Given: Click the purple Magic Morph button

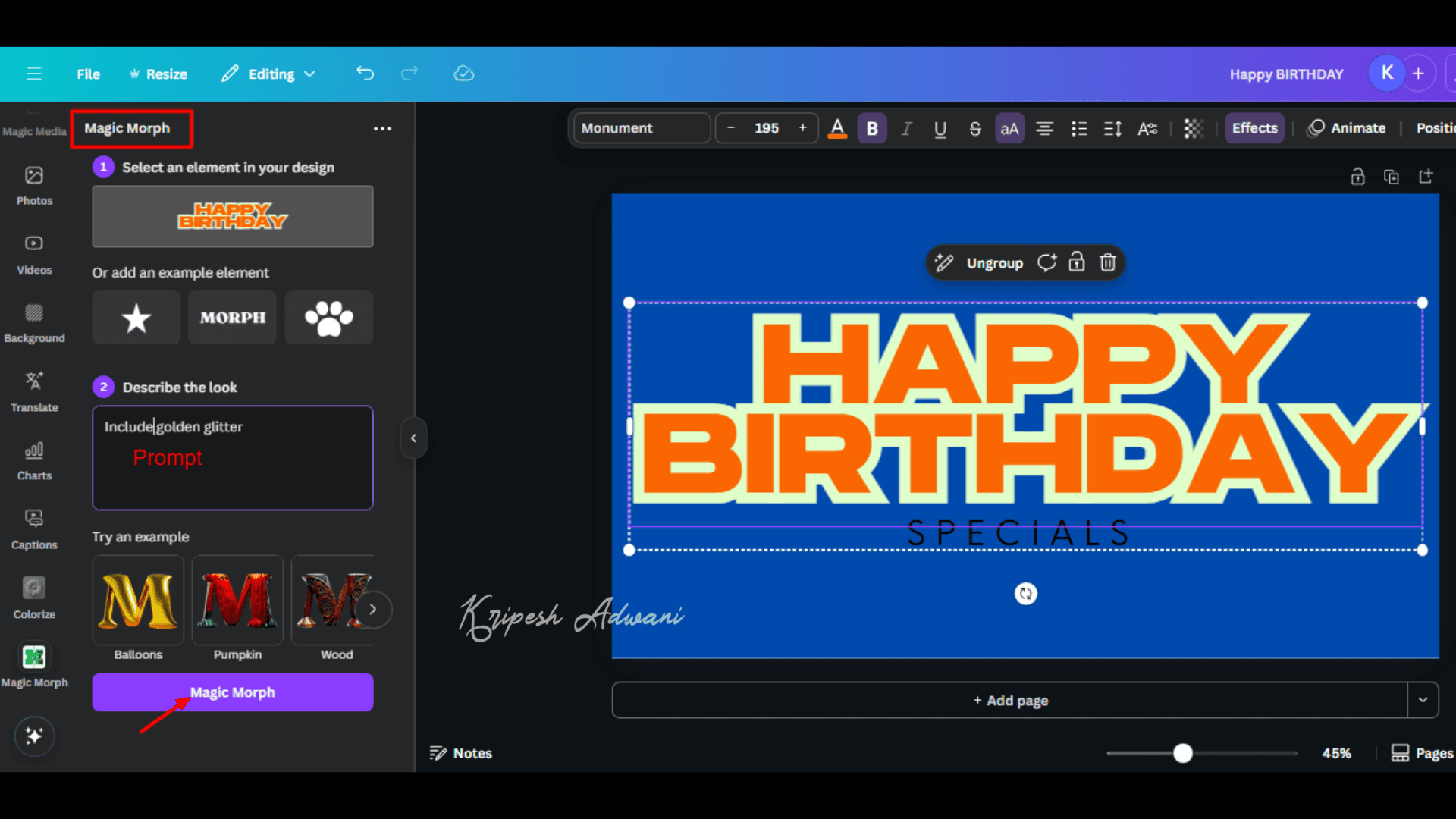Looking at the screenshot, I should coord(232,692).
